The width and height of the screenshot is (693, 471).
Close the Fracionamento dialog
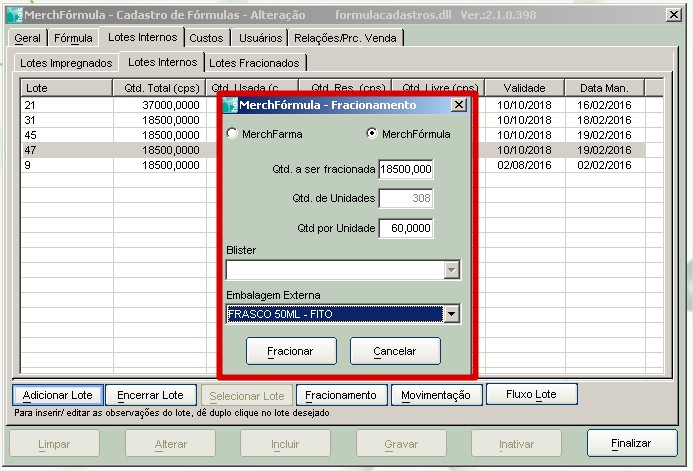click(x=459, y=105)
